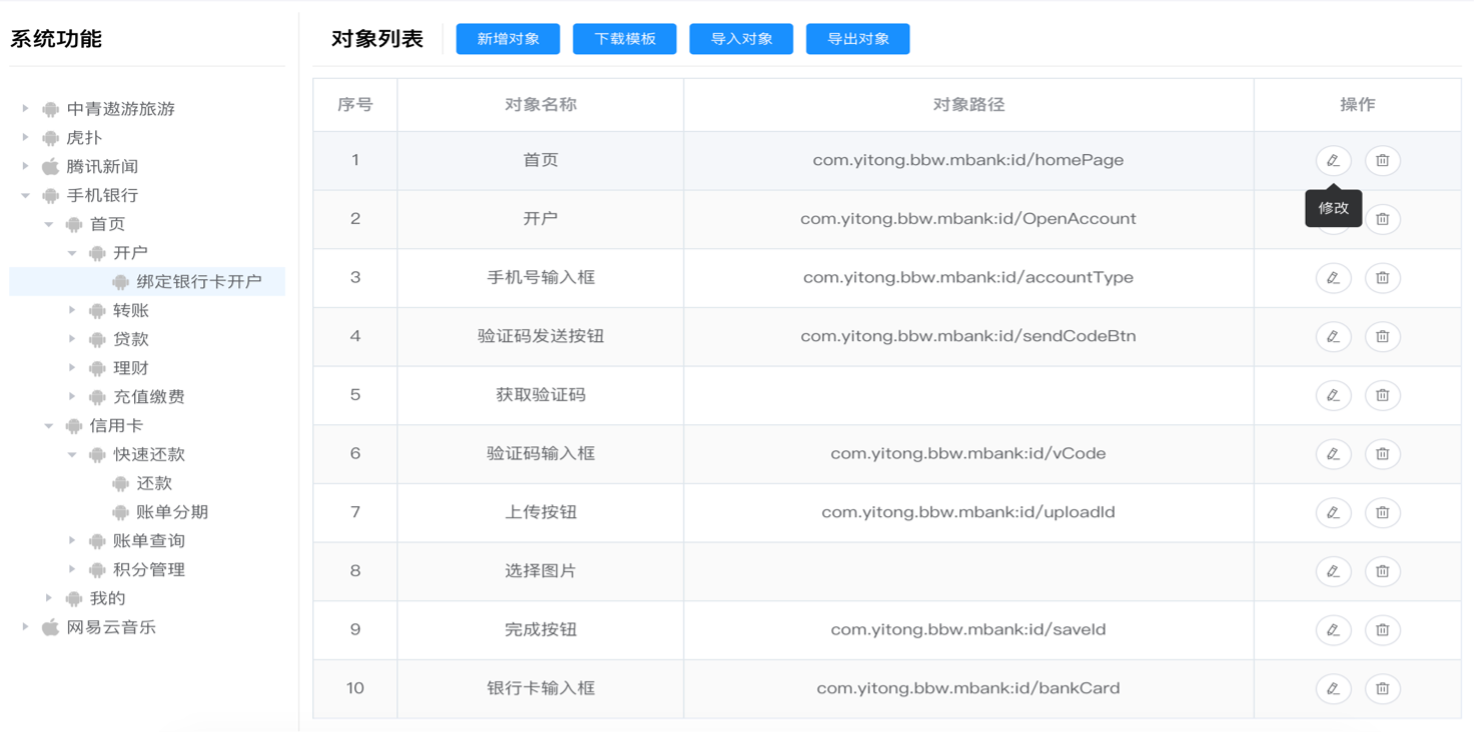Viewport: 1478px width, 736px height.
Task: Delete the 银行卡输入框 row
Action: pyautogui.click(x=1382, y=689)
